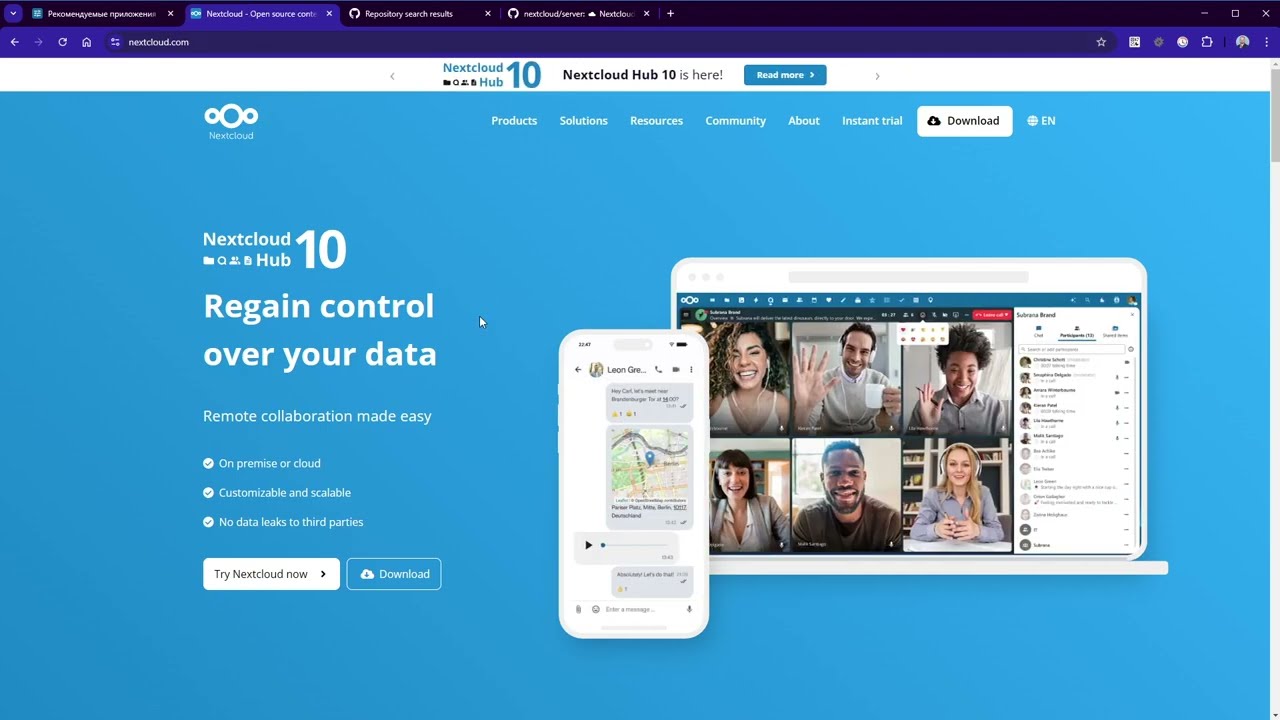This screenshot has height=720, width=1280.
Task: Close the Repository search results tab
Action: pyautogui.click(x=488, y=14)
